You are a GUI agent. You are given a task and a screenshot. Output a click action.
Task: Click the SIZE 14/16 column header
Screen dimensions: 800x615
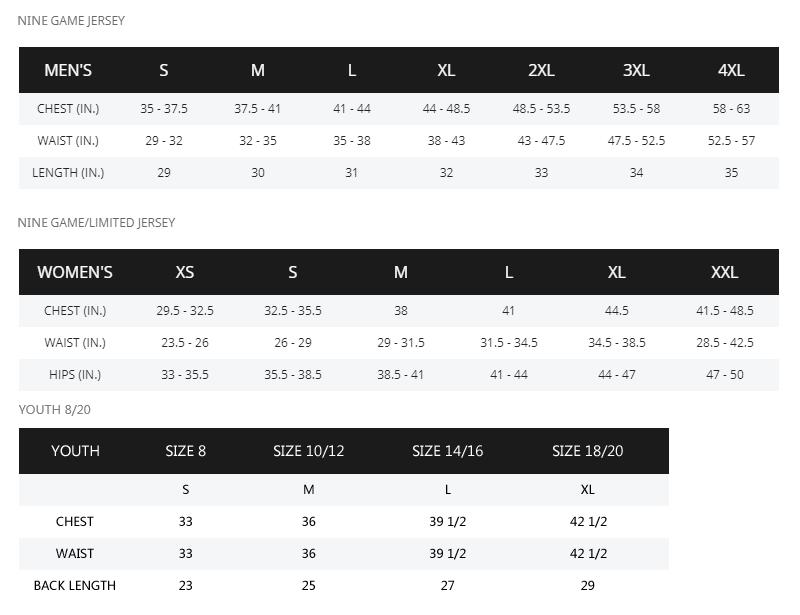(x=447, y=450)
